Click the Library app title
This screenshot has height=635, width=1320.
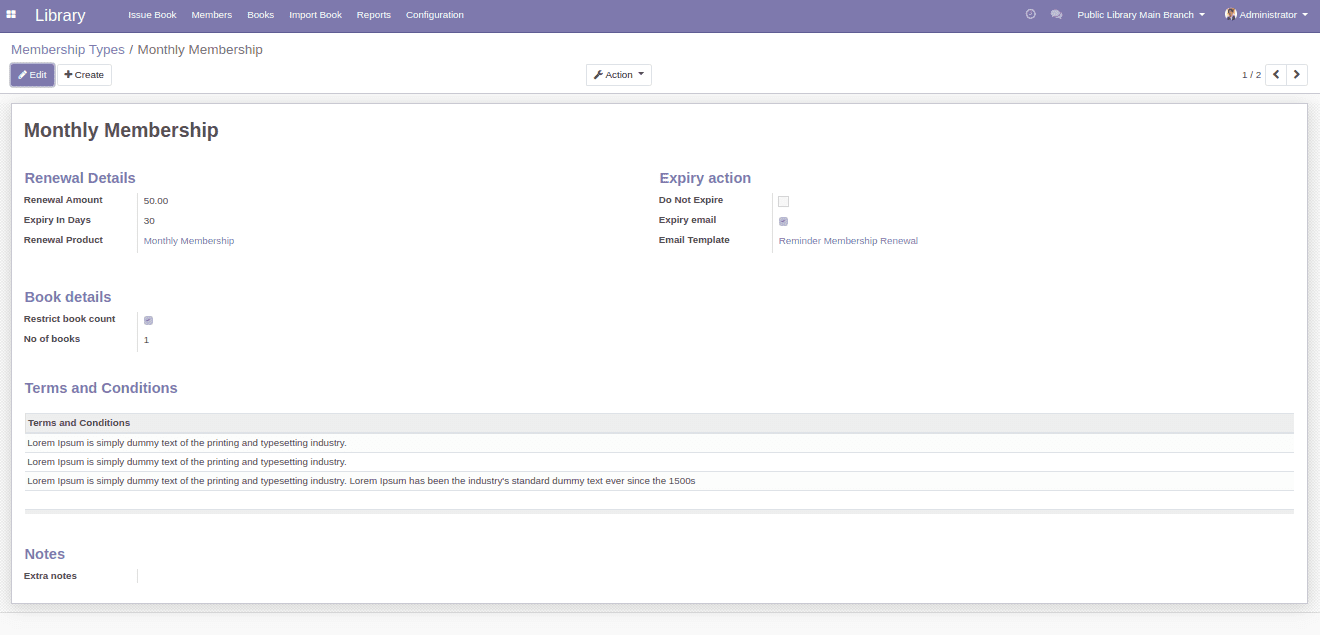point(60,15)
